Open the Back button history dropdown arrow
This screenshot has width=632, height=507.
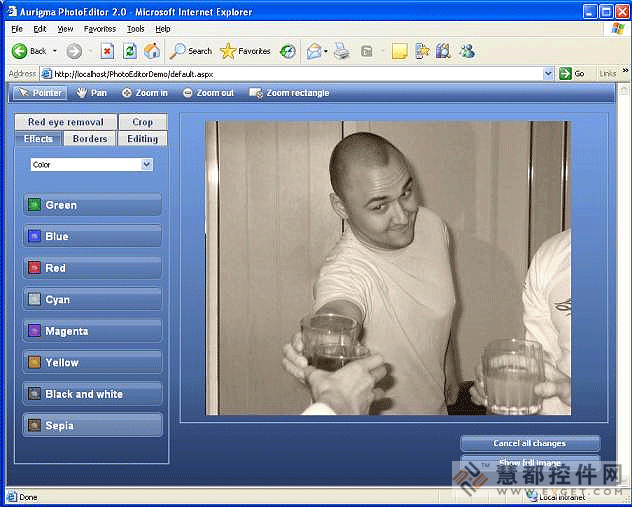pyautogui.click(x=55, y=51)
